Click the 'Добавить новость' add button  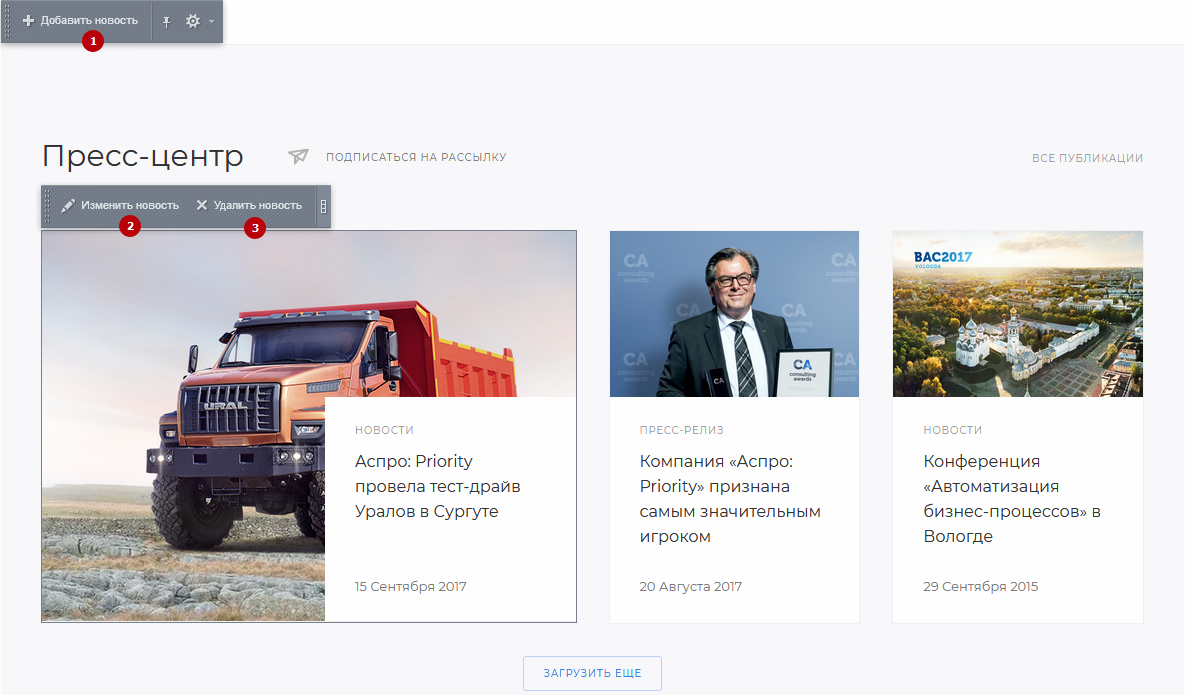coord(80,20)
